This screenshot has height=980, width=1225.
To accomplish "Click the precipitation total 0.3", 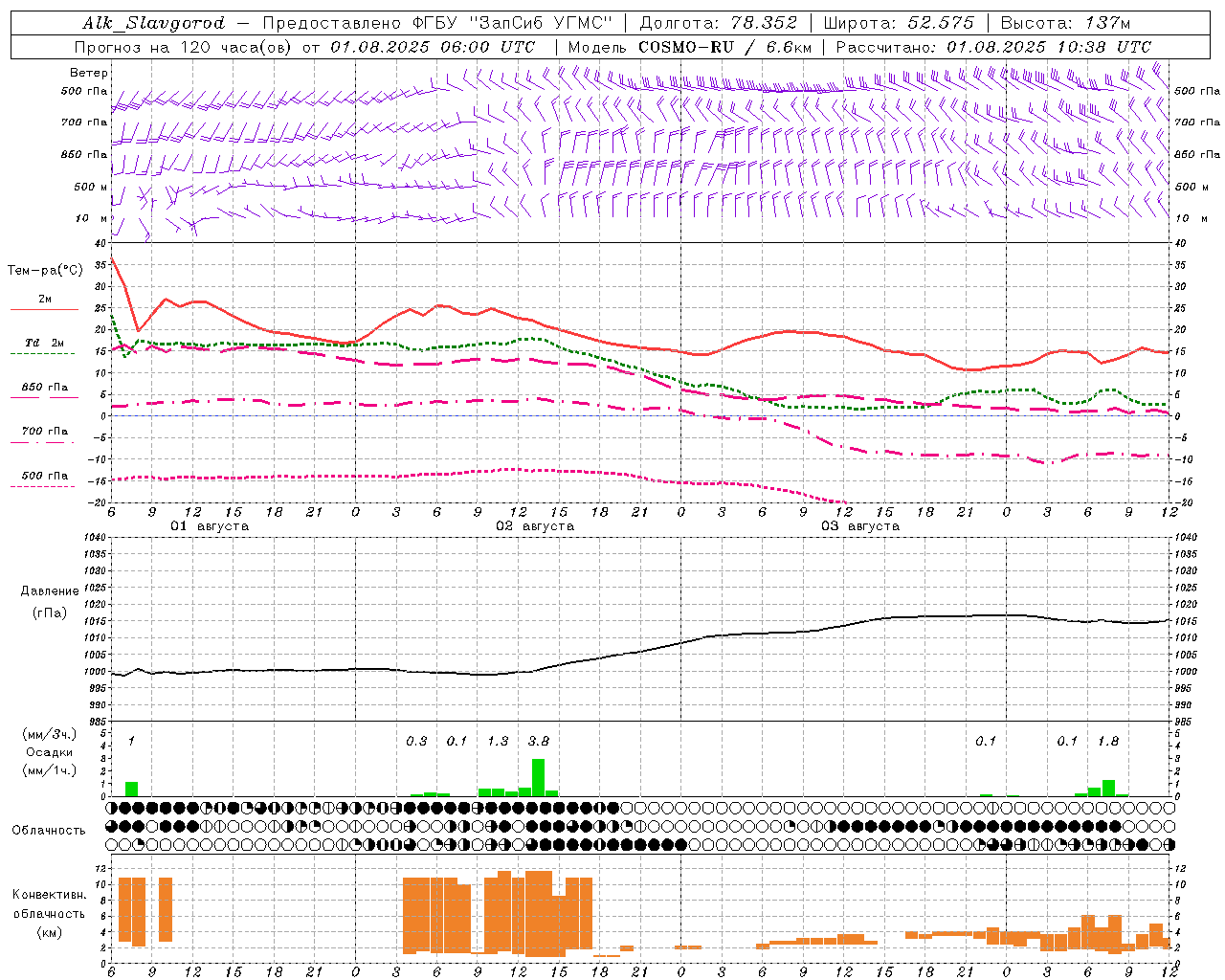I will pos(416,742).
